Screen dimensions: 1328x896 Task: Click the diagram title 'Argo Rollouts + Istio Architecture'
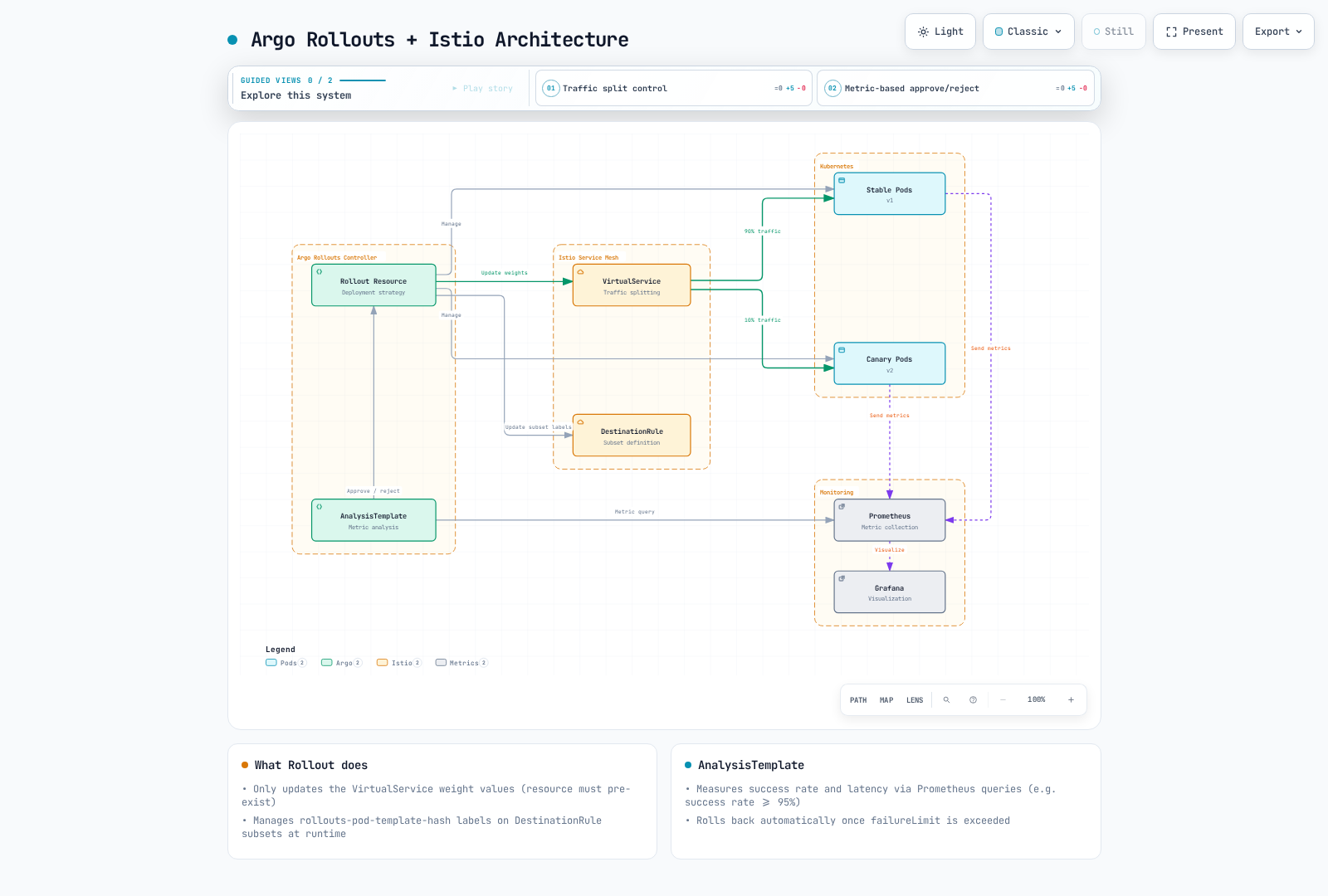(439, 40)
